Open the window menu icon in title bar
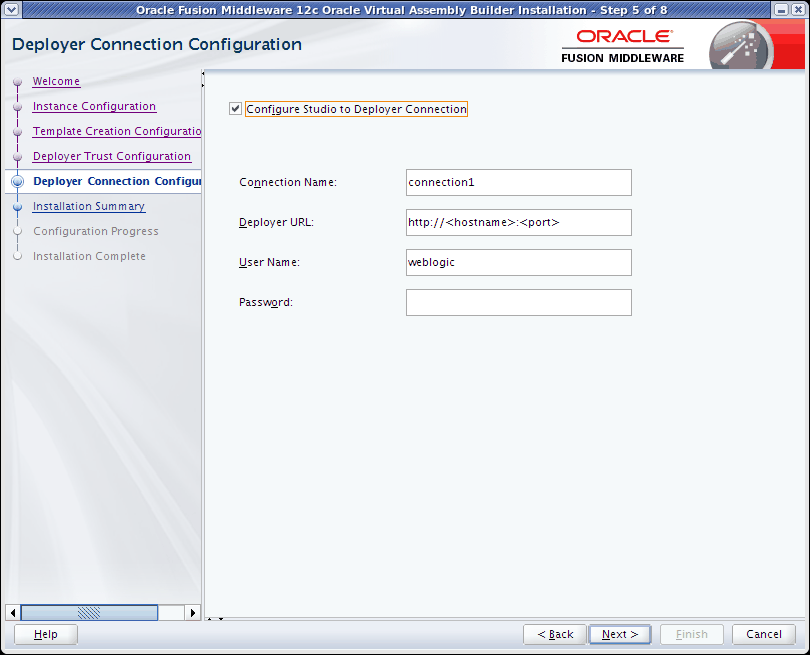 (11, 9)
